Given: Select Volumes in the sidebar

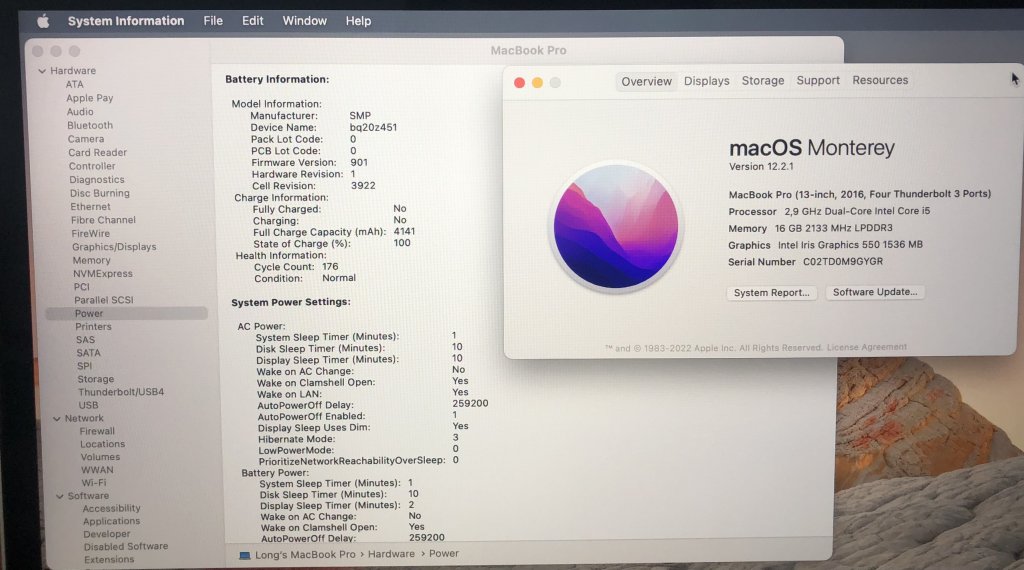Looking at the screenshot, I should [x=100, y=458].
